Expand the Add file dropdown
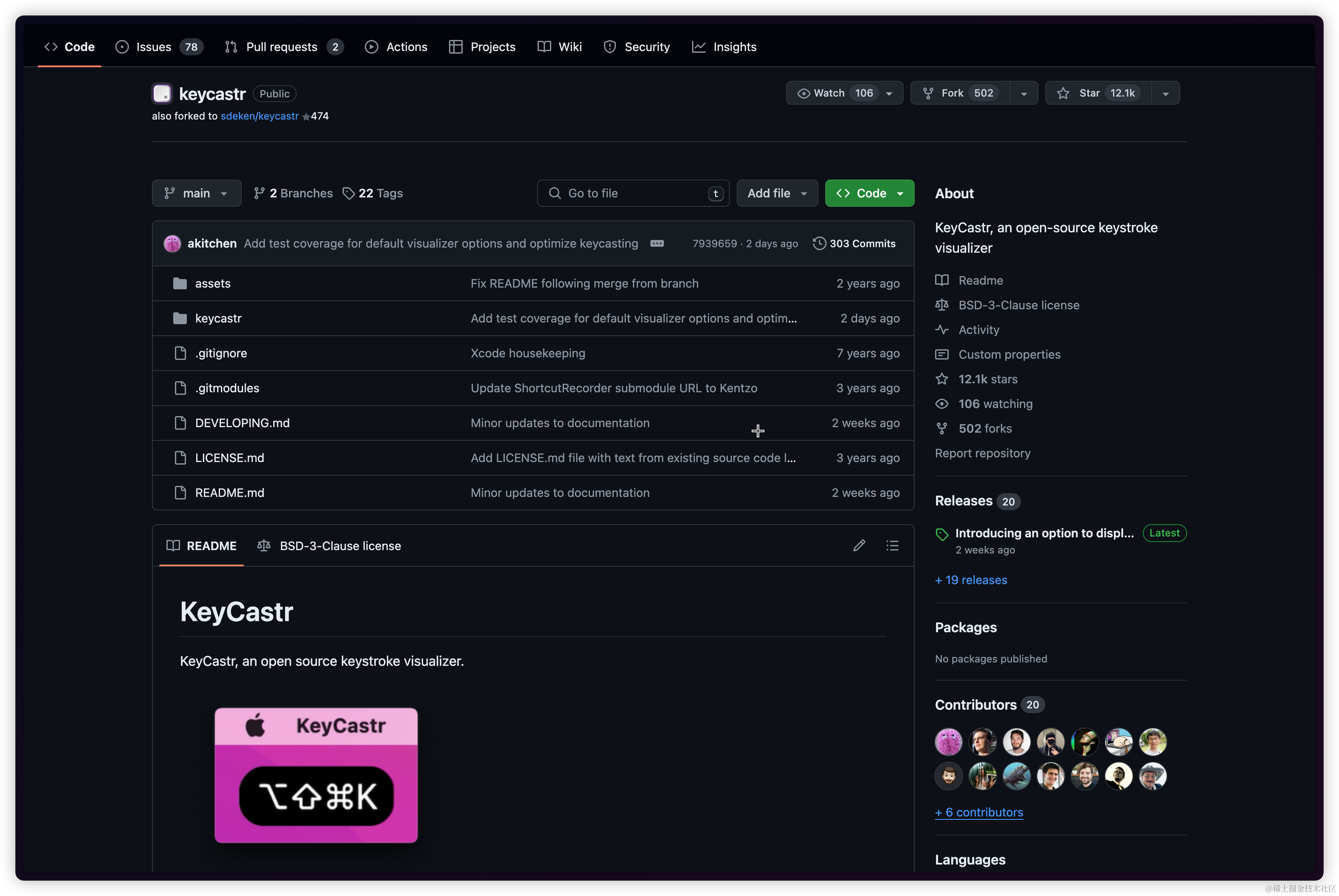 point(777,194)
